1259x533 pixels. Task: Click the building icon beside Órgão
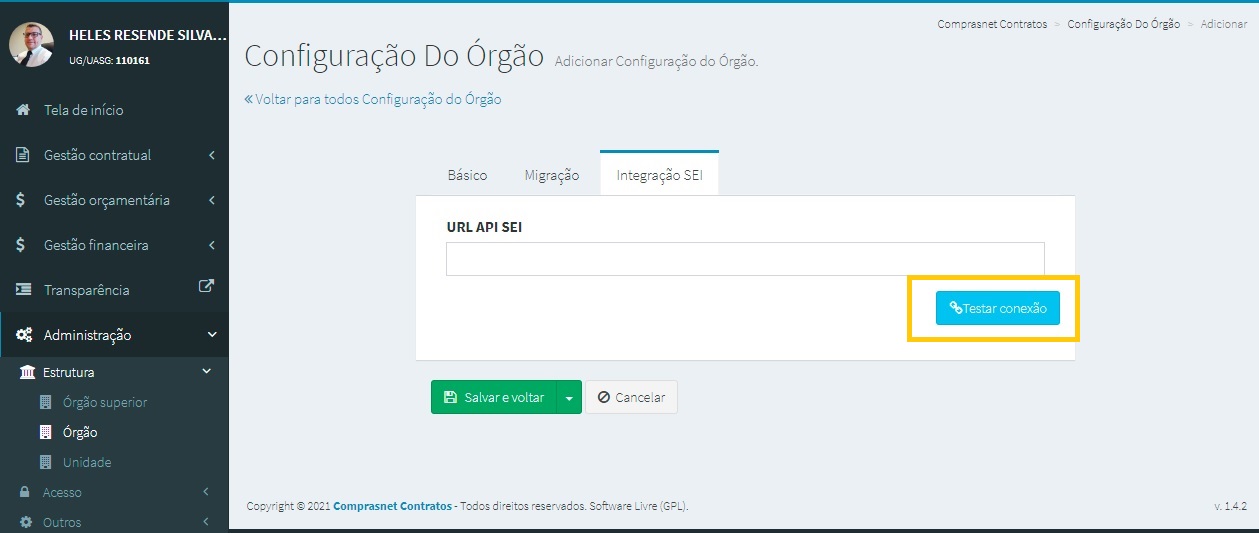click(45, 432)
